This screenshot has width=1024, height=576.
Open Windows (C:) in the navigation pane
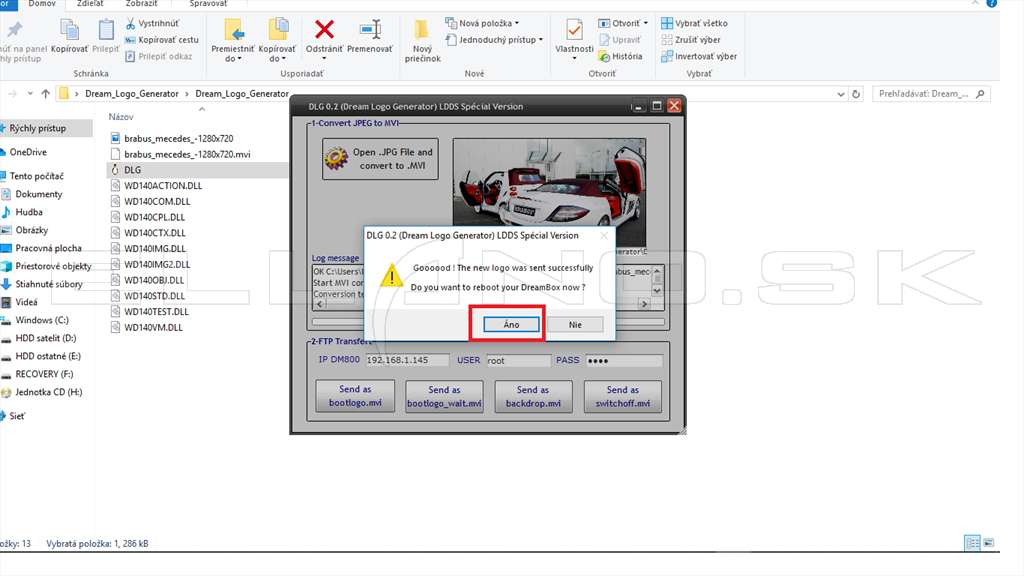42,320
